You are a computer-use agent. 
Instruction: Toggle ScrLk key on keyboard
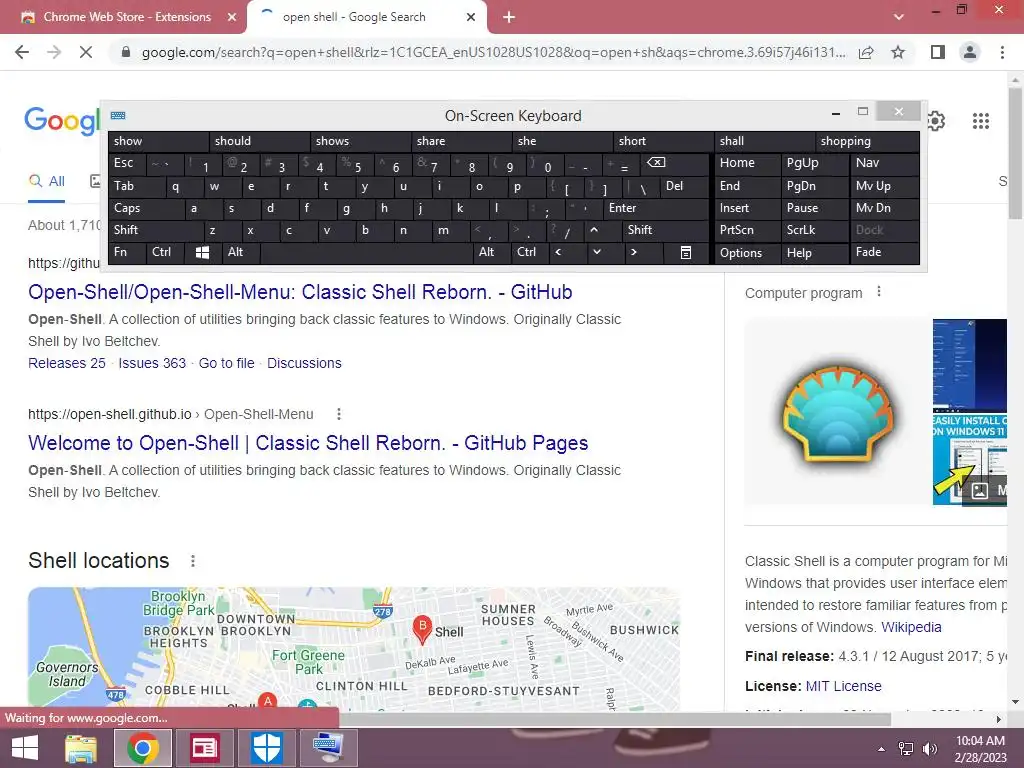coord(814,230)
